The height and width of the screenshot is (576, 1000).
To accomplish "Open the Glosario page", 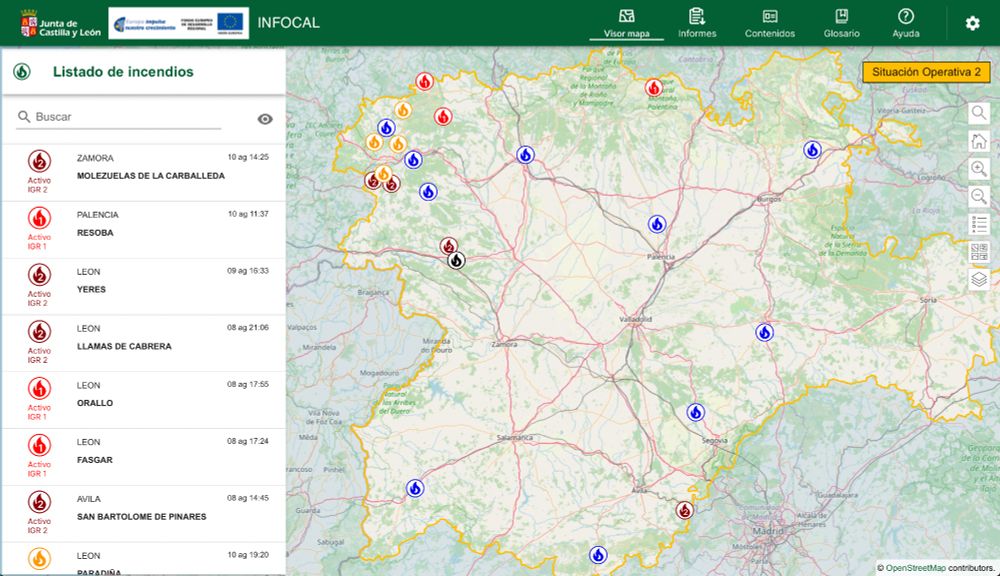I will (842, 23).
